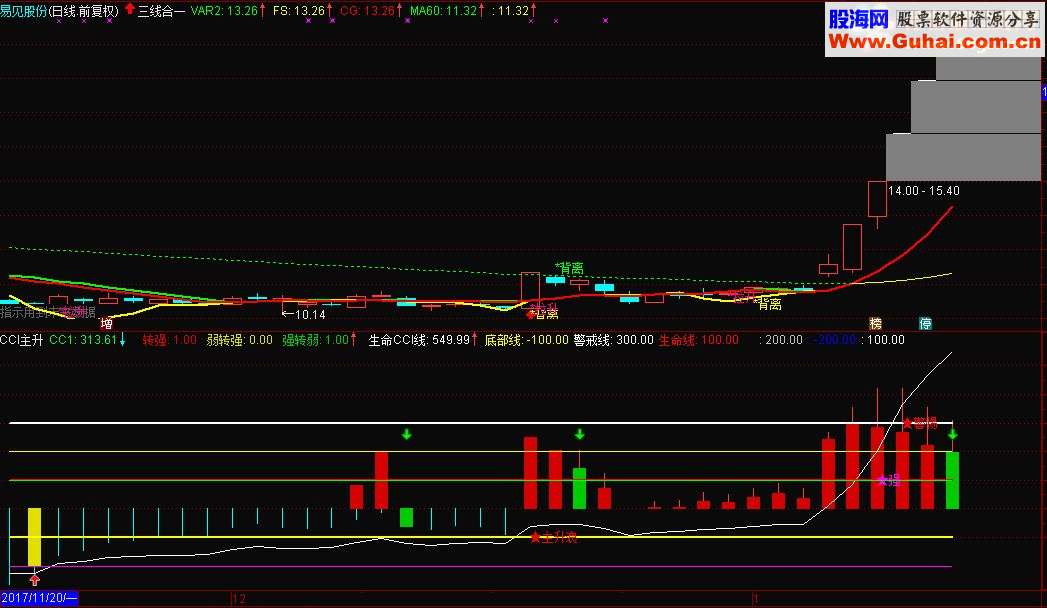Click the magenta ★强 marker
This screenshot has width=1047, height=608.
click(x=889, y=480)
